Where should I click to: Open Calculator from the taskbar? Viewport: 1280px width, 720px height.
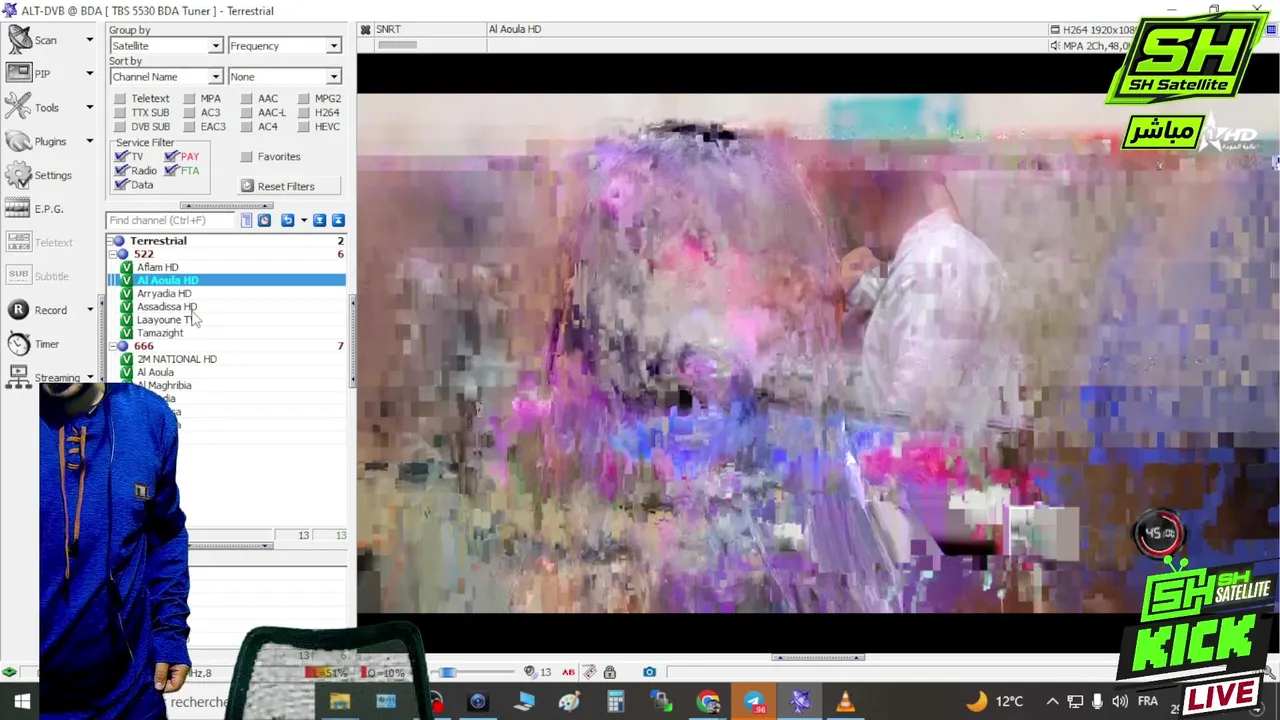pyautogui.click(x=616, y=701)
